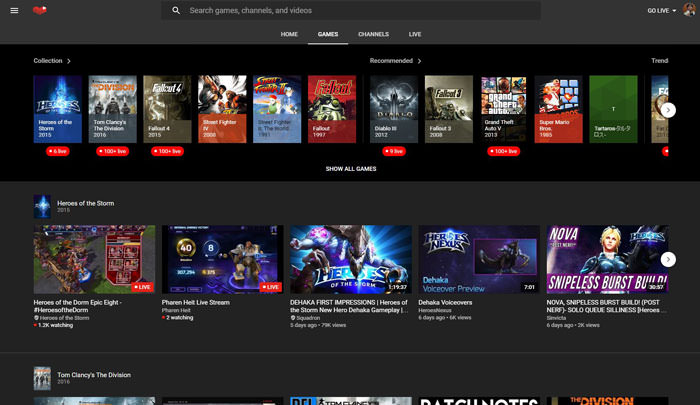Image resolution: width=700 pixels, height=405 pixels.
Task: Click the 6 live badge under Heroes
Action: 58,151
